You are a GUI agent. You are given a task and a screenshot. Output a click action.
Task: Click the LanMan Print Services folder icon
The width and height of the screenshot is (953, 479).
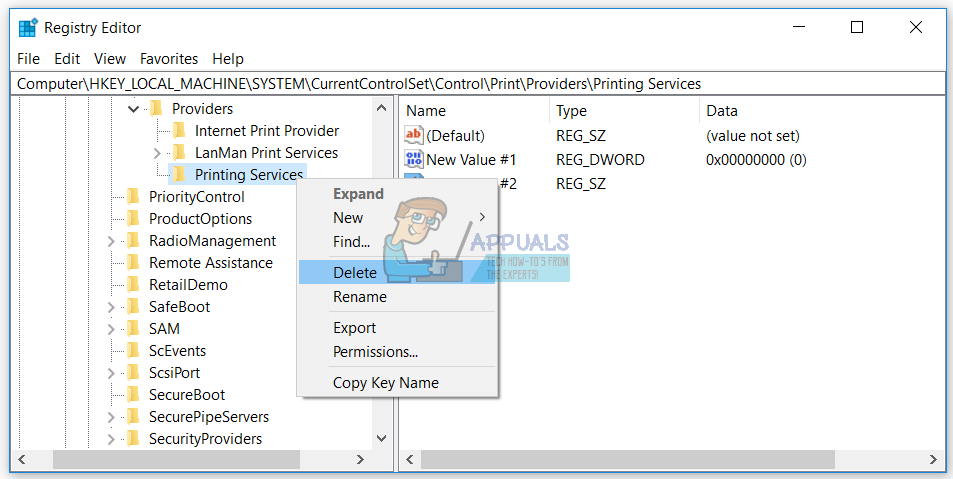pos(180,153)
